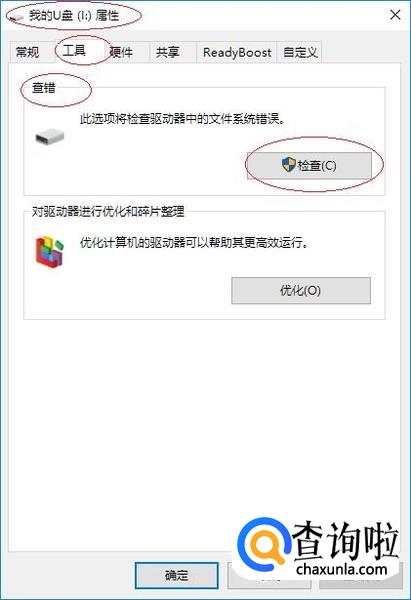
Task: Click the chaxunla.com watermark text
Action: click(x=342, y=569)
